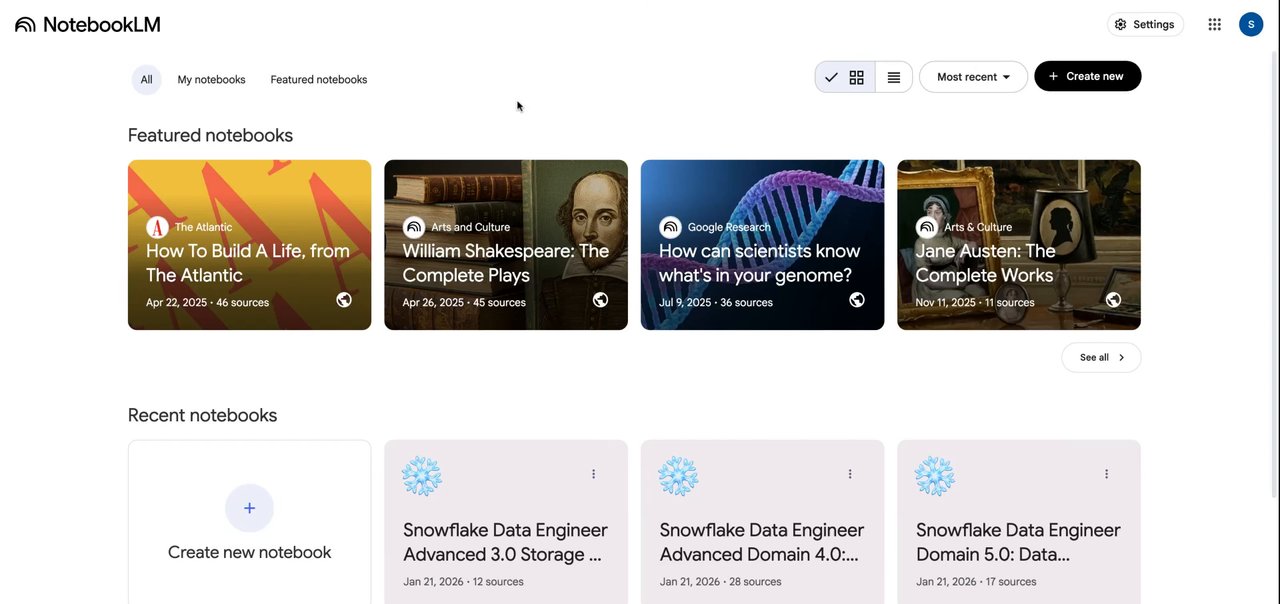Switch to My notebooks tab

click(x=211, y=80)
